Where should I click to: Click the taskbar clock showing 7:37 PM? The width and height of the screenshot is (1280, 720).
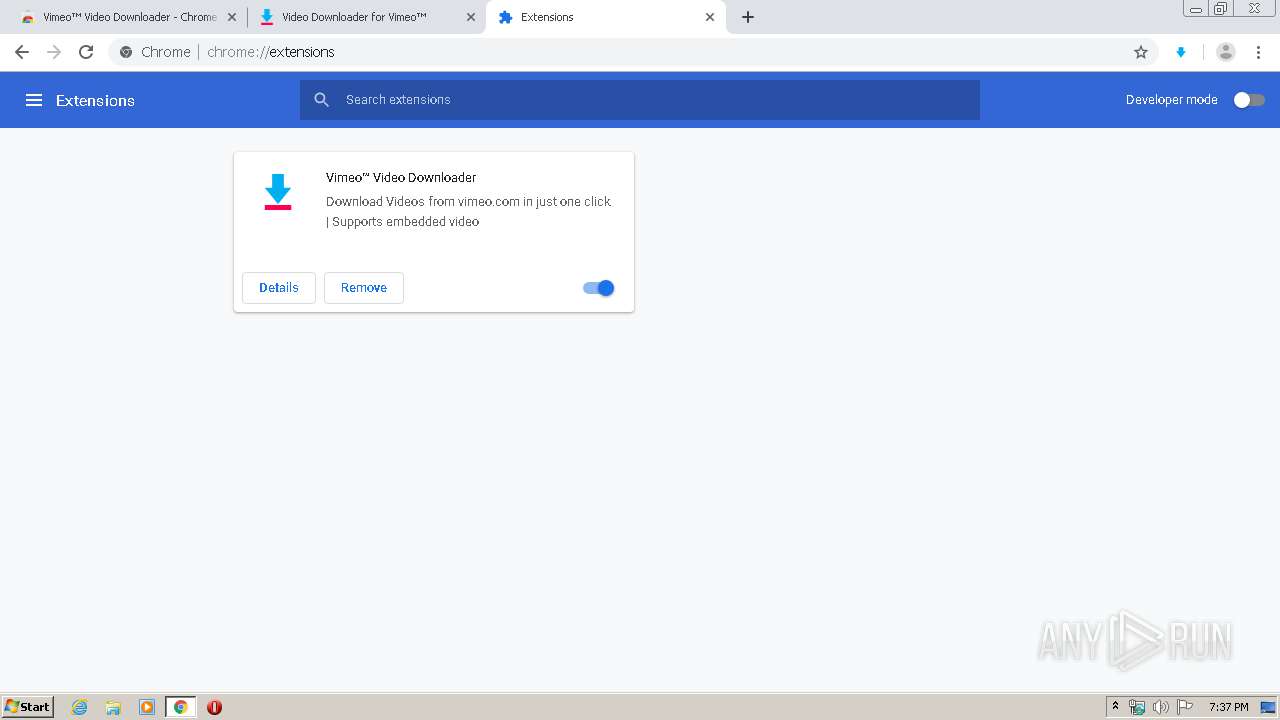(x=1228, y=707)
